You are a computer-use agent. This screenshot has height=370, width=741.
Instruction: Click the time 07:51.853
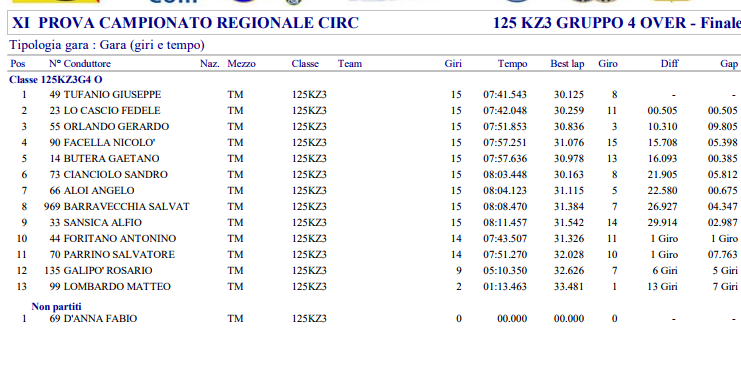(505, 127)
